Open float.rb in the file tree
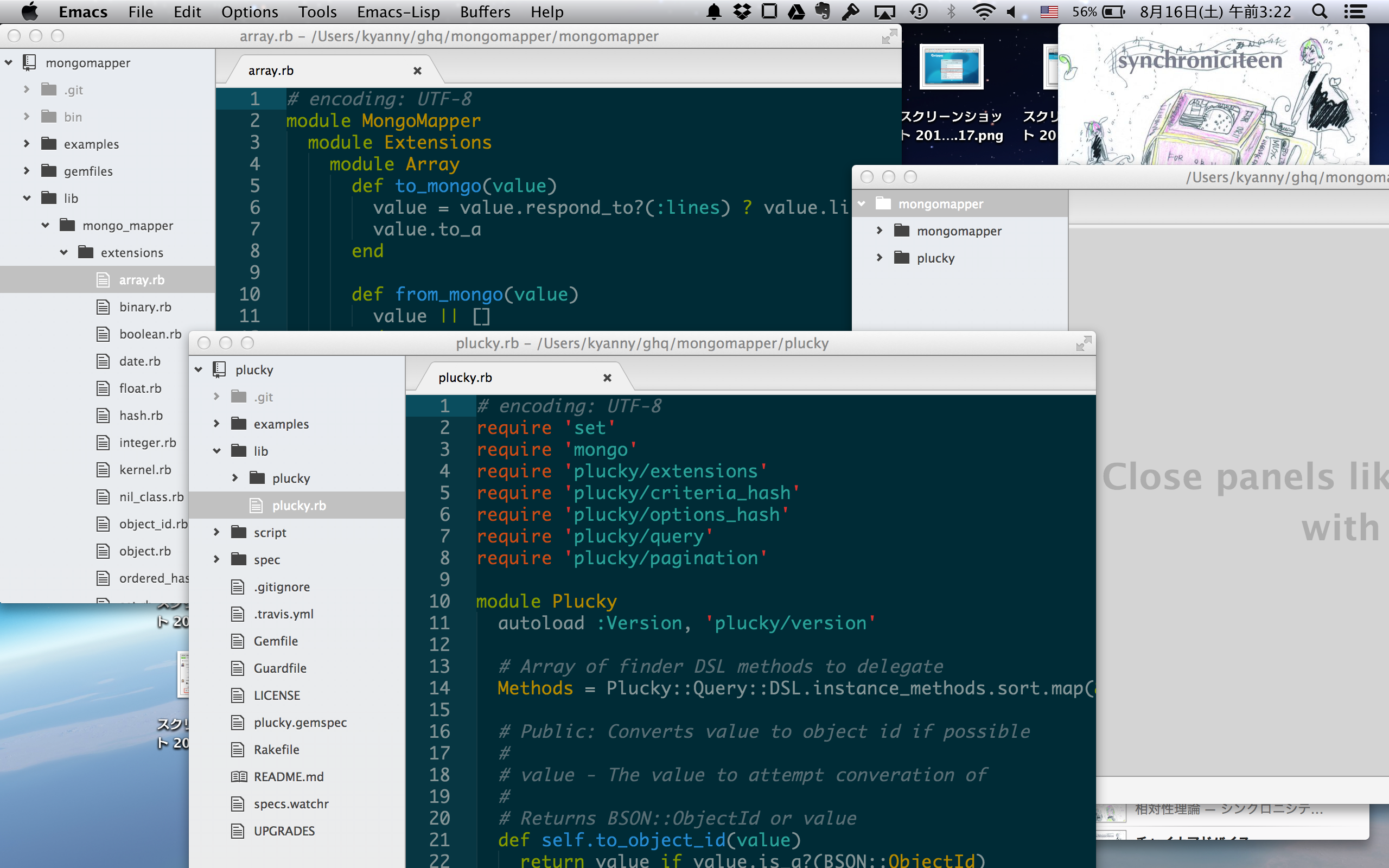The height and width of the screenshot is (868, 1389). point(140,388)
